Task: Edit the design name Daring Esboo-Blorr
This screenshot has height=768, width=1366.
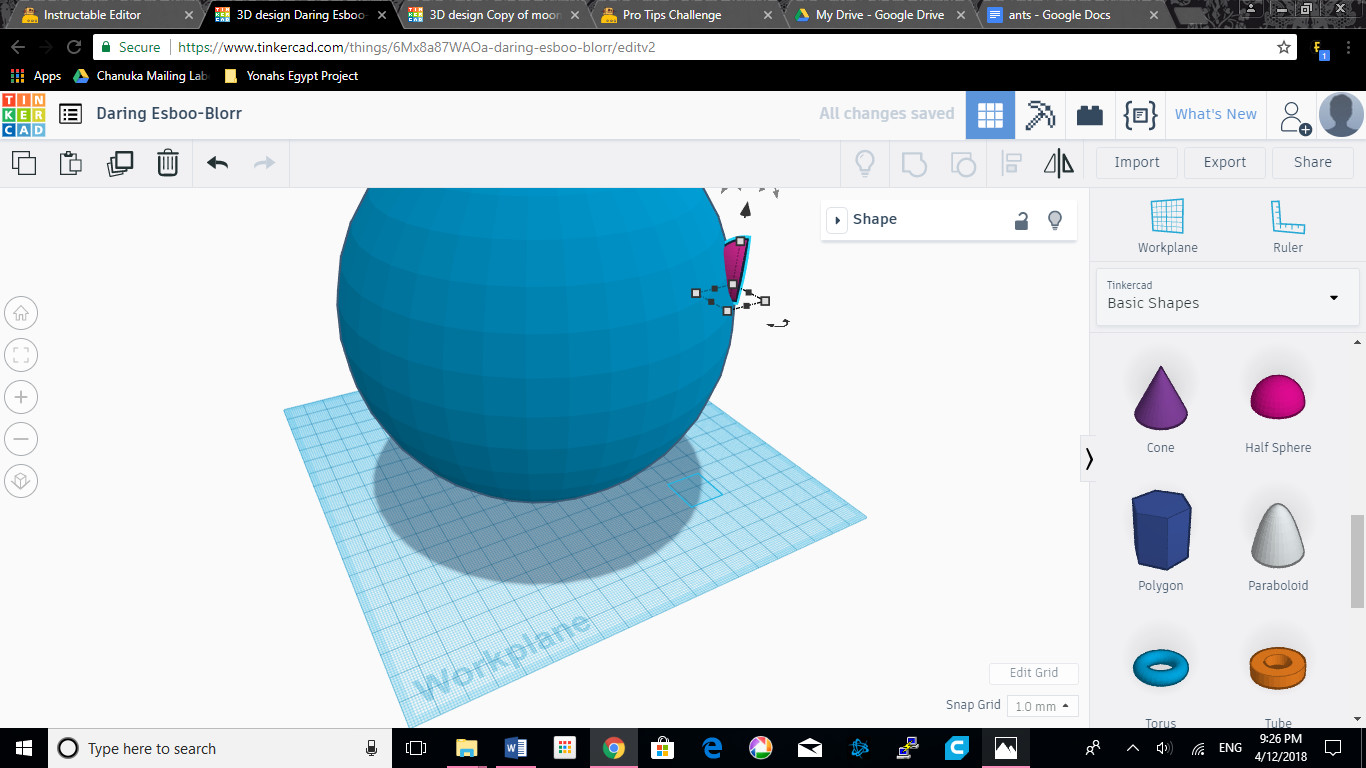Action: click(169, 114)
